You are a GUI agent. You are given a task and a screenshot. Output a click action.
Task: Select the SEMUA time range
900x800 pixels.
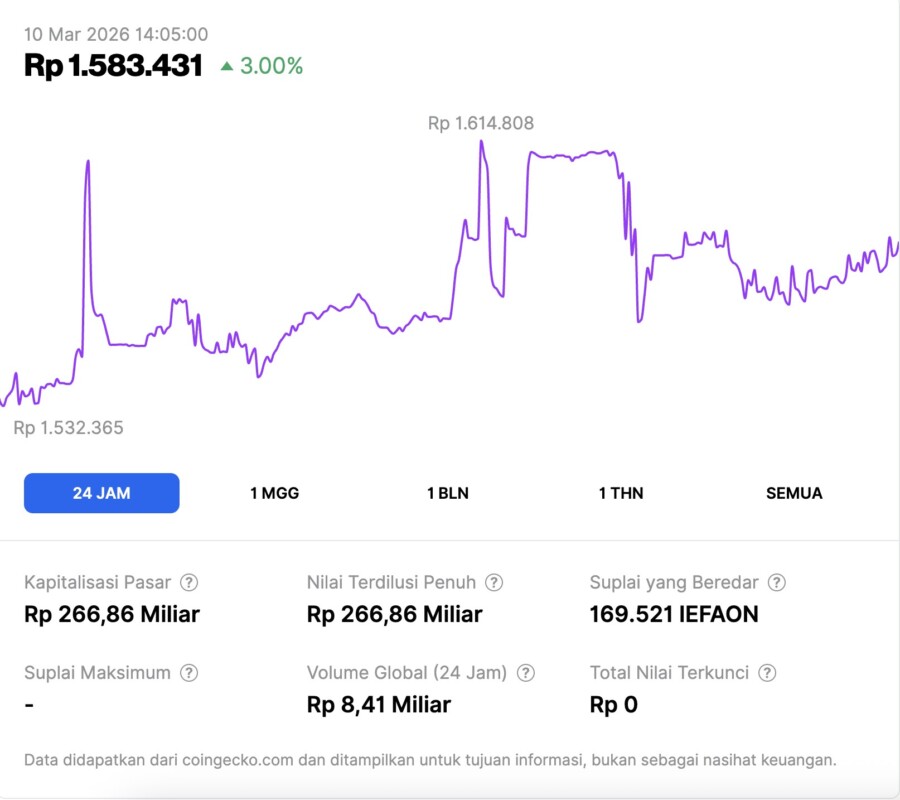coord(794,493)
